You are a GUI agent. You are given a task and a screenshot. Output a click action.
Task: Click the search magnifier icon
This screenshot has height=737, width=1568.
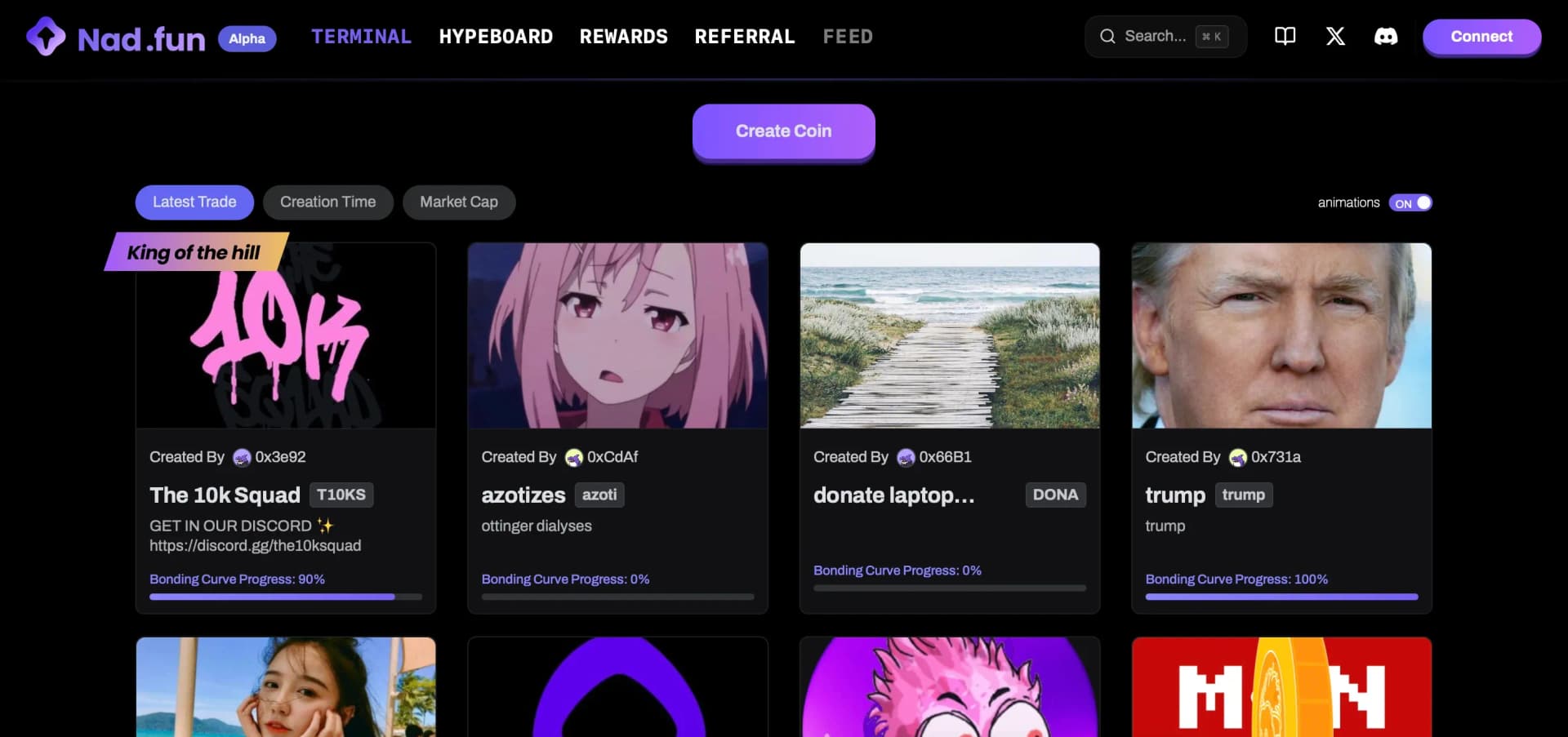1107,36
